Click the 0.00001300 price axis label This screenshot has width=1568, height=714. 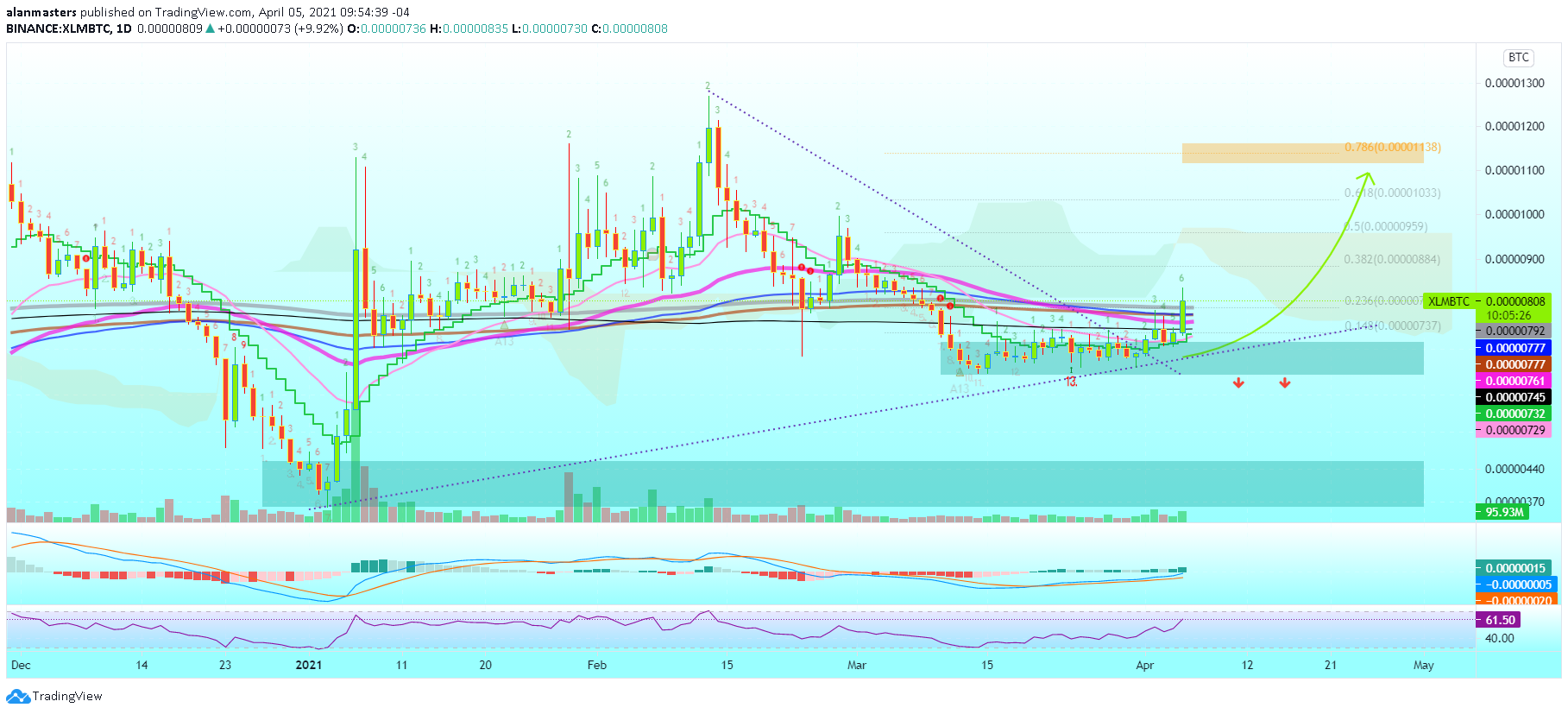[x=1514, y=84]
